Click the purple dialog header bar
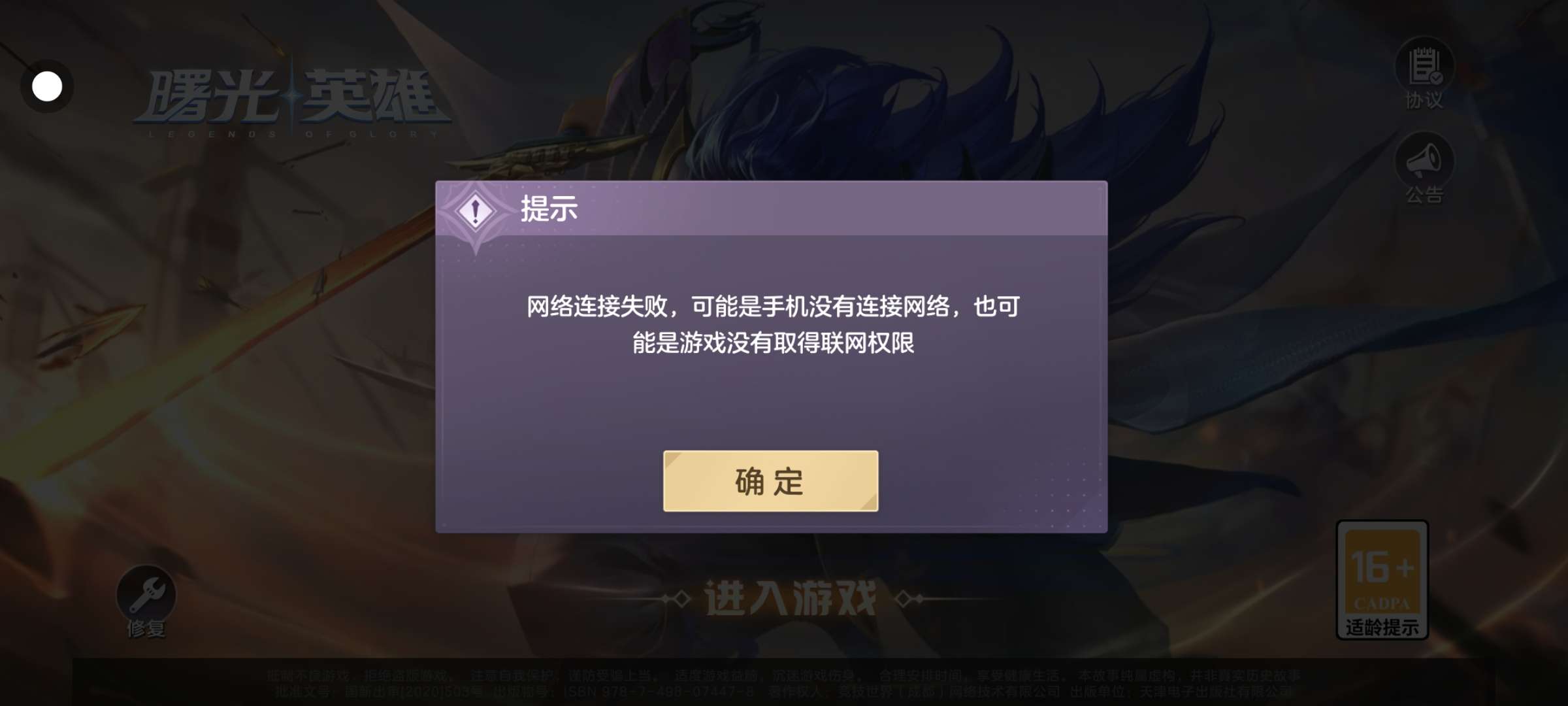 771,209
